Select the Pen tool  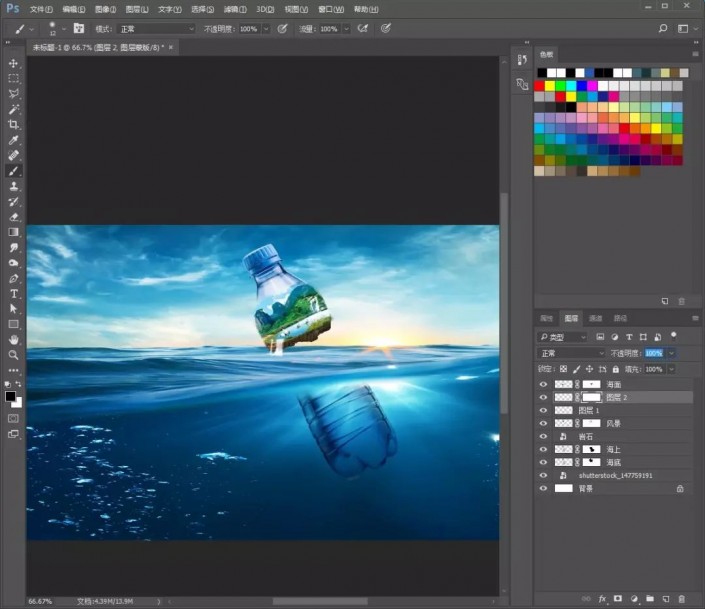[x=13, y=278]
